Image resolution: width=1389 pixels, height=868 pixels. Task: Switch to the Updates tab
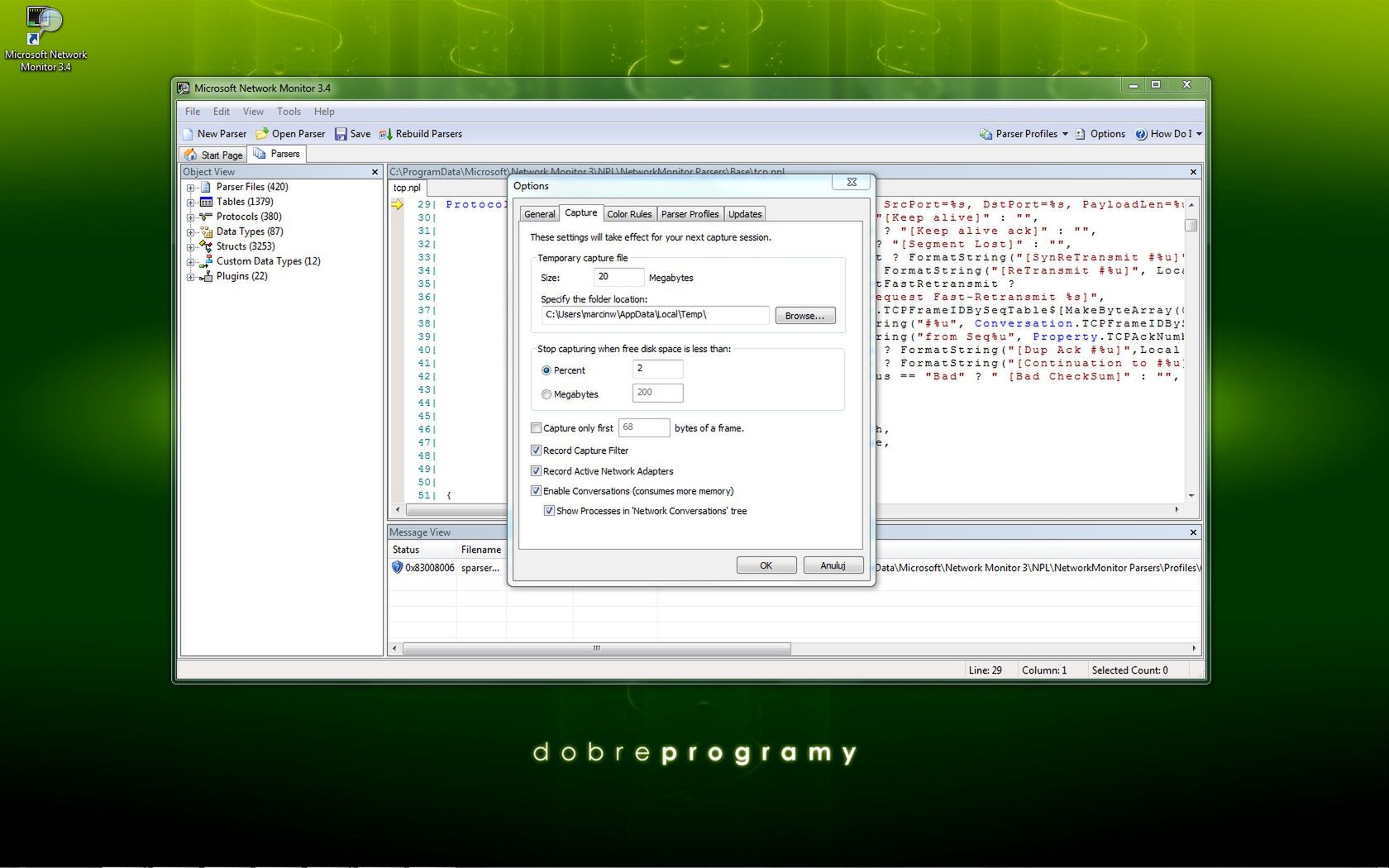(745, 214)
